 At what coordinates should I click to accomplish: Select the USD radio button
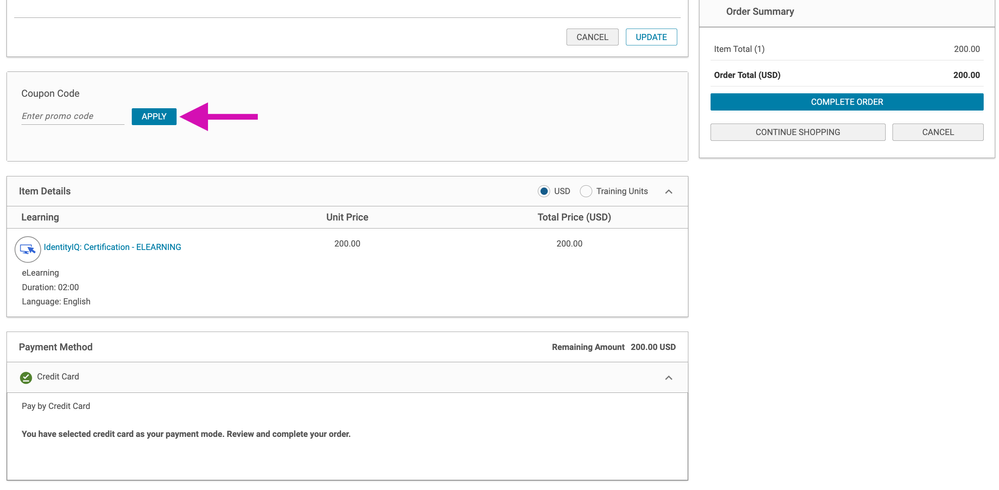[544, 191]
